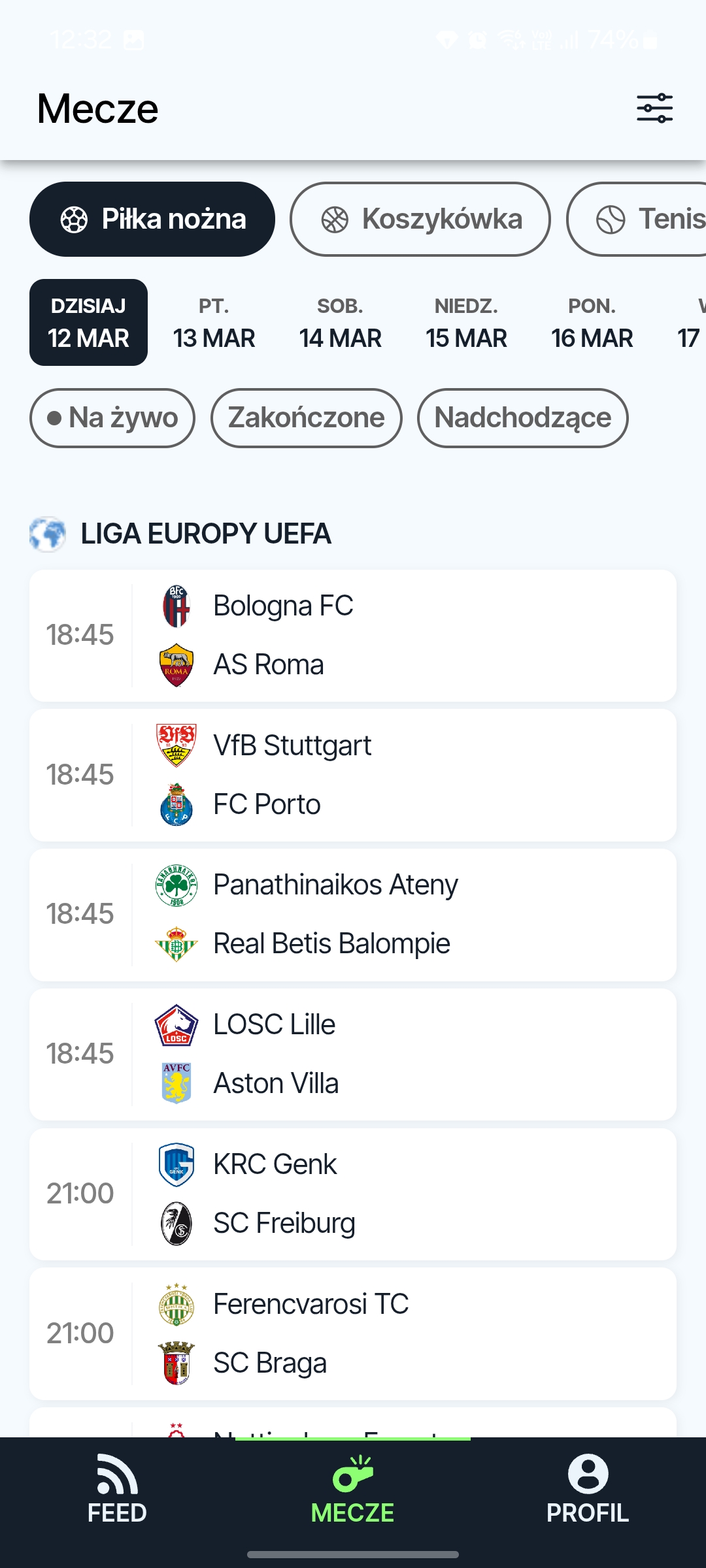Choose the PT. 13 MAR date
The width and height of the screenshot is (706, 1568).
[214, 322]
